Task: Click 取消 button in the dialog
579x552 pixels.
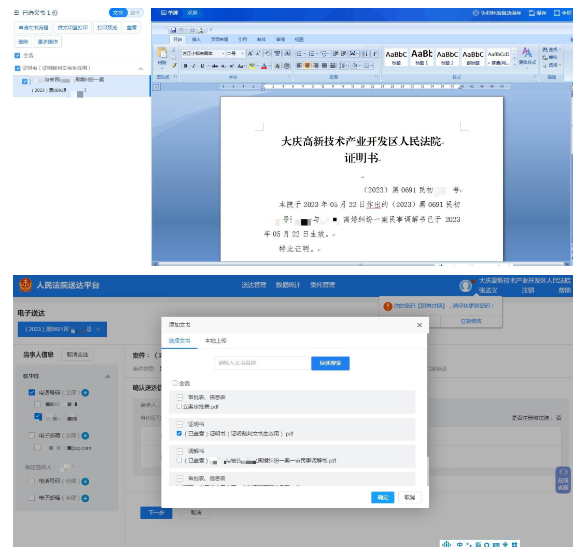Action: (x=410, y=497)
